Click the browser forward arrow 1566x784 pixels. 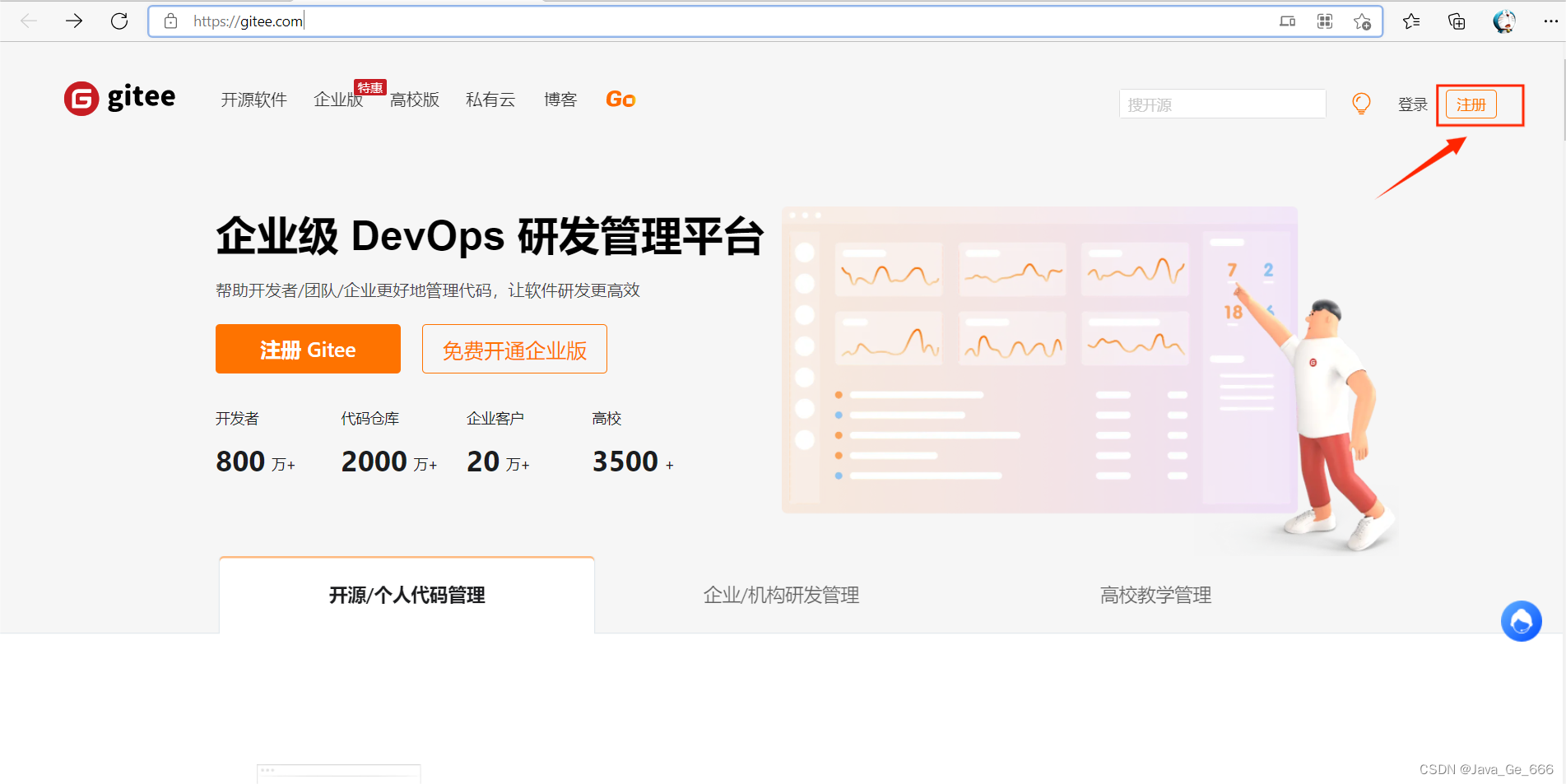pos(74,21)
